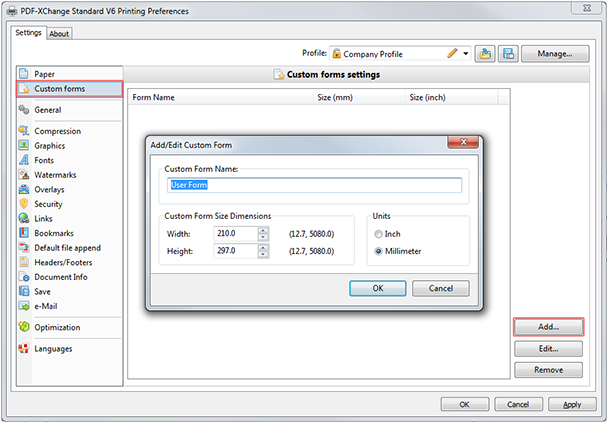The image size is (608, 423).
Task: Select the Millimeter units radio button
Action: click(x=378, y=251)
